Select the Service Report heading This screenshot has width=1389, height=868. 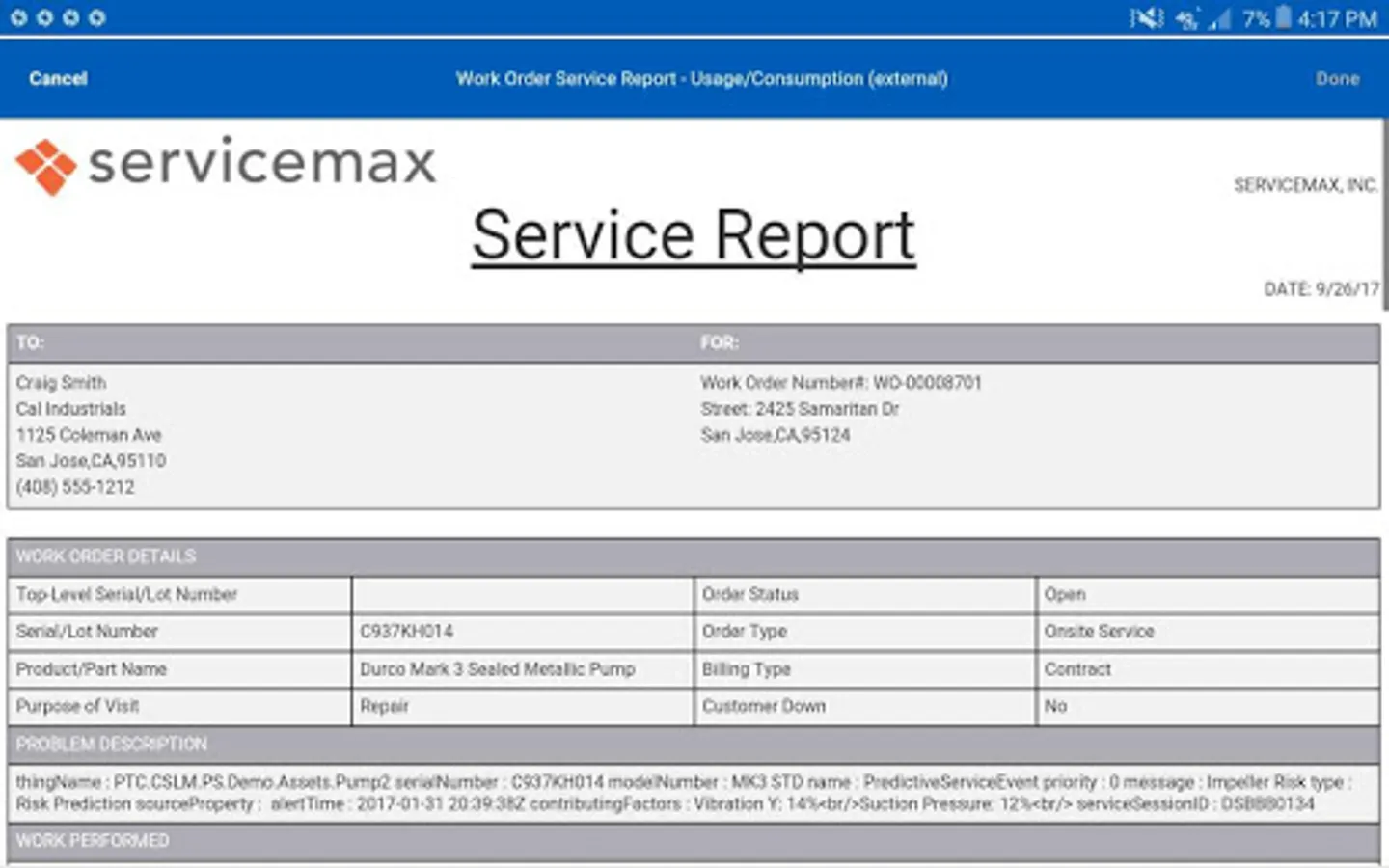click(694, 236)
